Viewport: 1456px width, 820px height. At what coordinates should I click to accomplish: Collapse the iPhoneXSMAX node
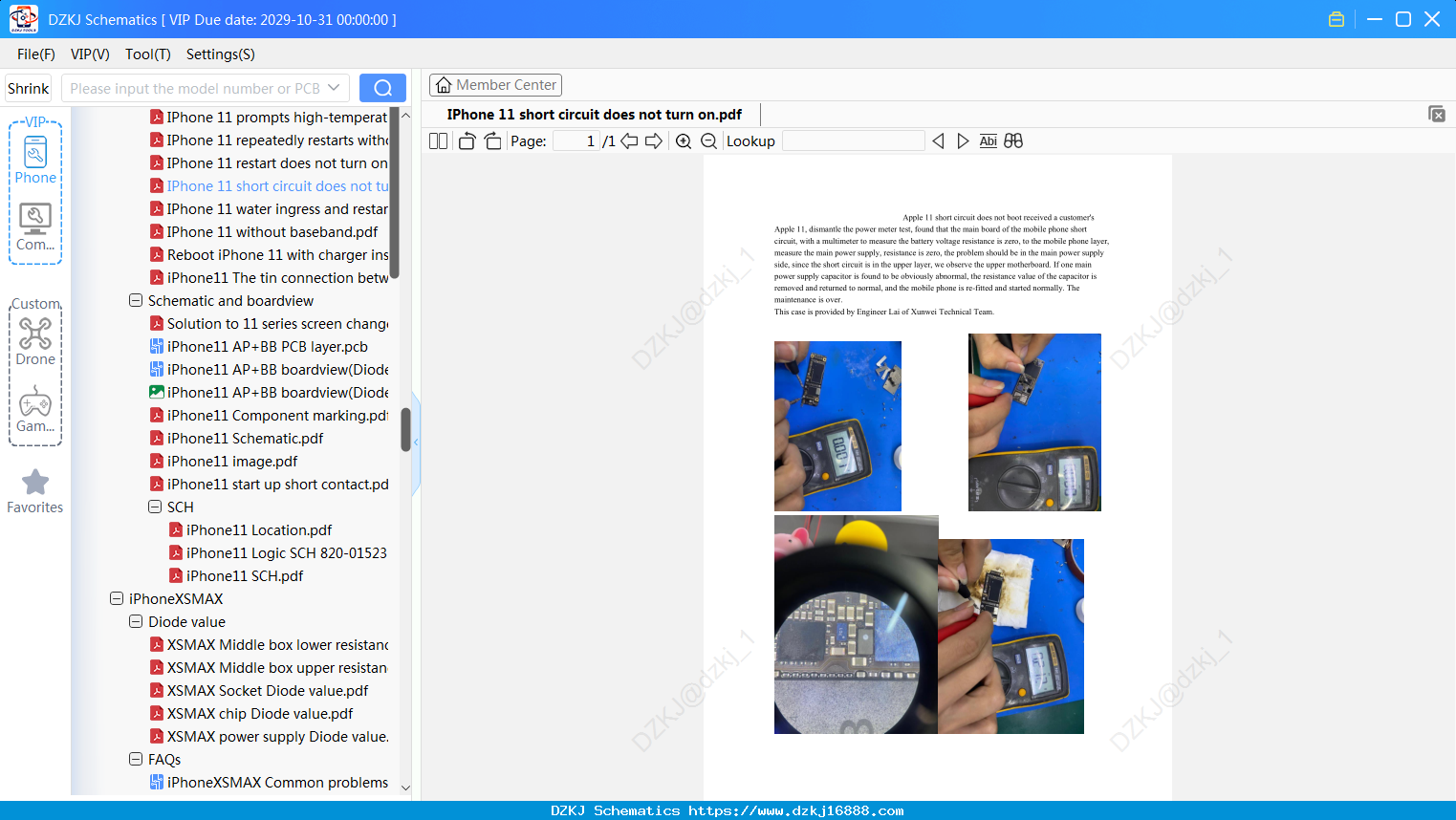117,598
